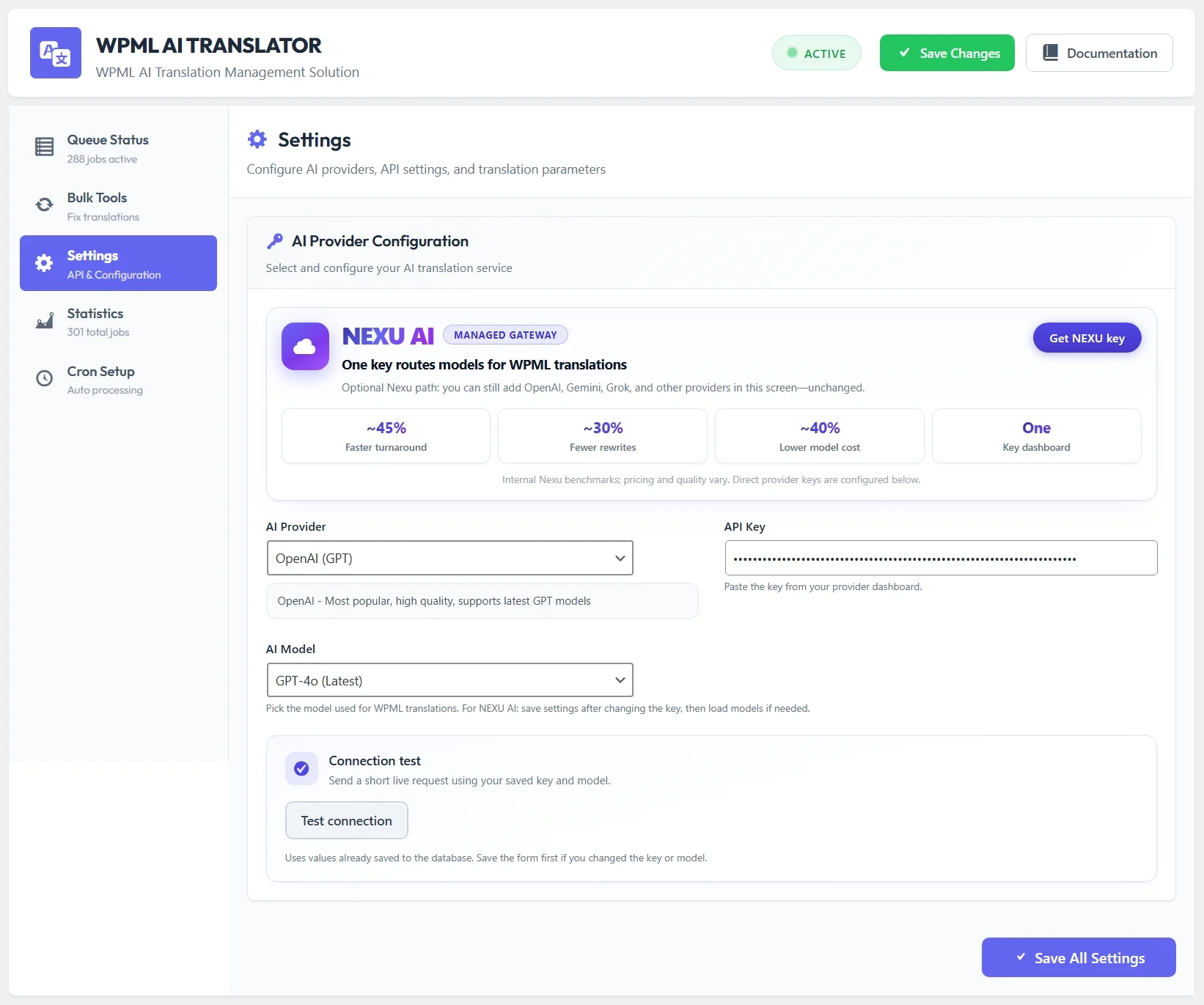Open the Queue Status tab
Screen dimensions: 1204x1005
pos(118,148)
